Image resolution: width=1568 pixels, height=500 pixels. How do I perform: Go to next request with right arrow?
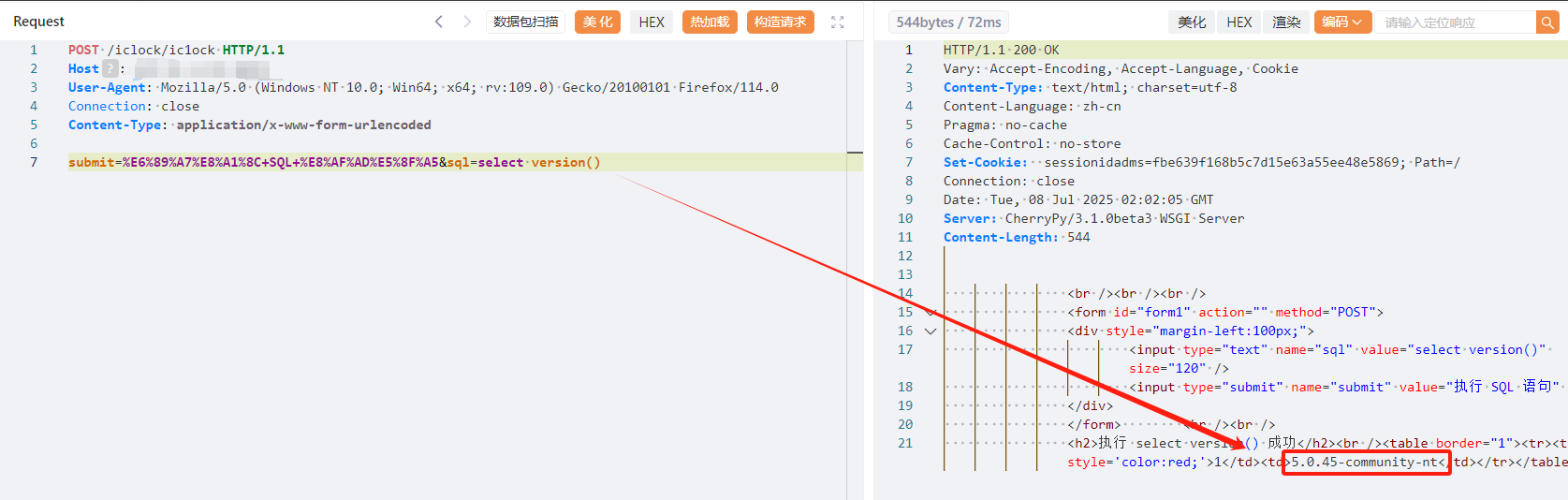[x=467, y=22]
